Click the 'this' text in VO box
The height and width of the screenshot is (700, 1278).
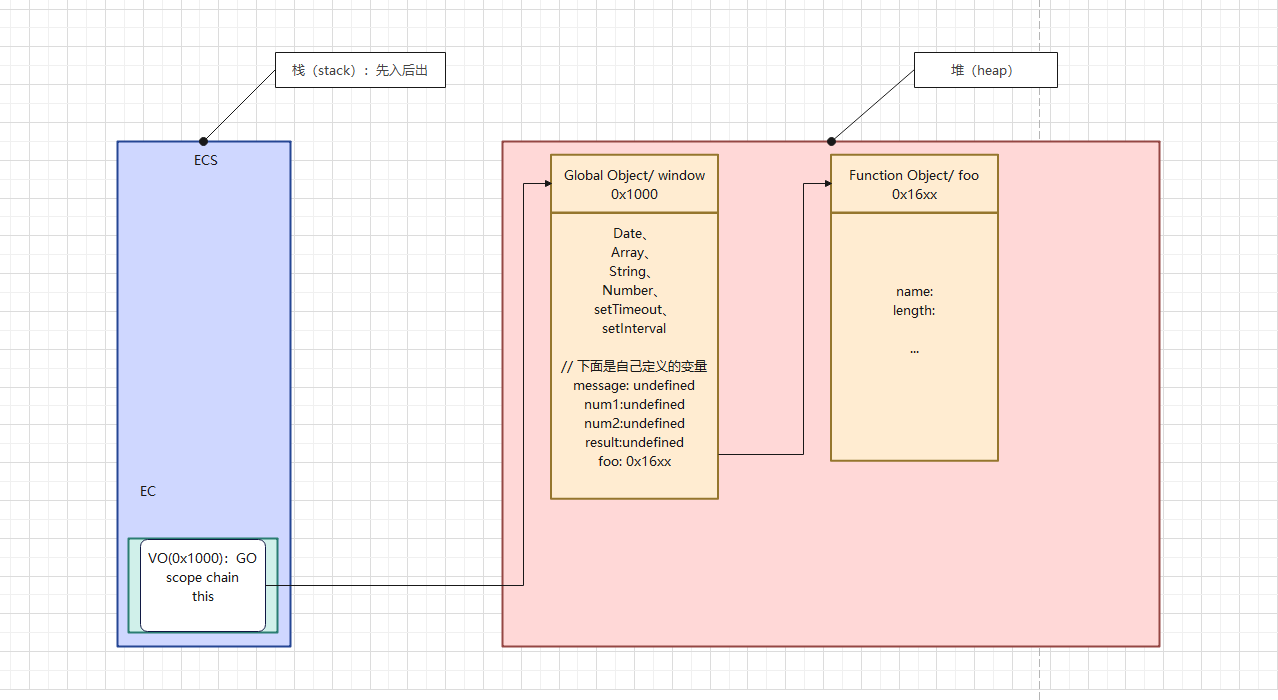click(x=203, y=596)
